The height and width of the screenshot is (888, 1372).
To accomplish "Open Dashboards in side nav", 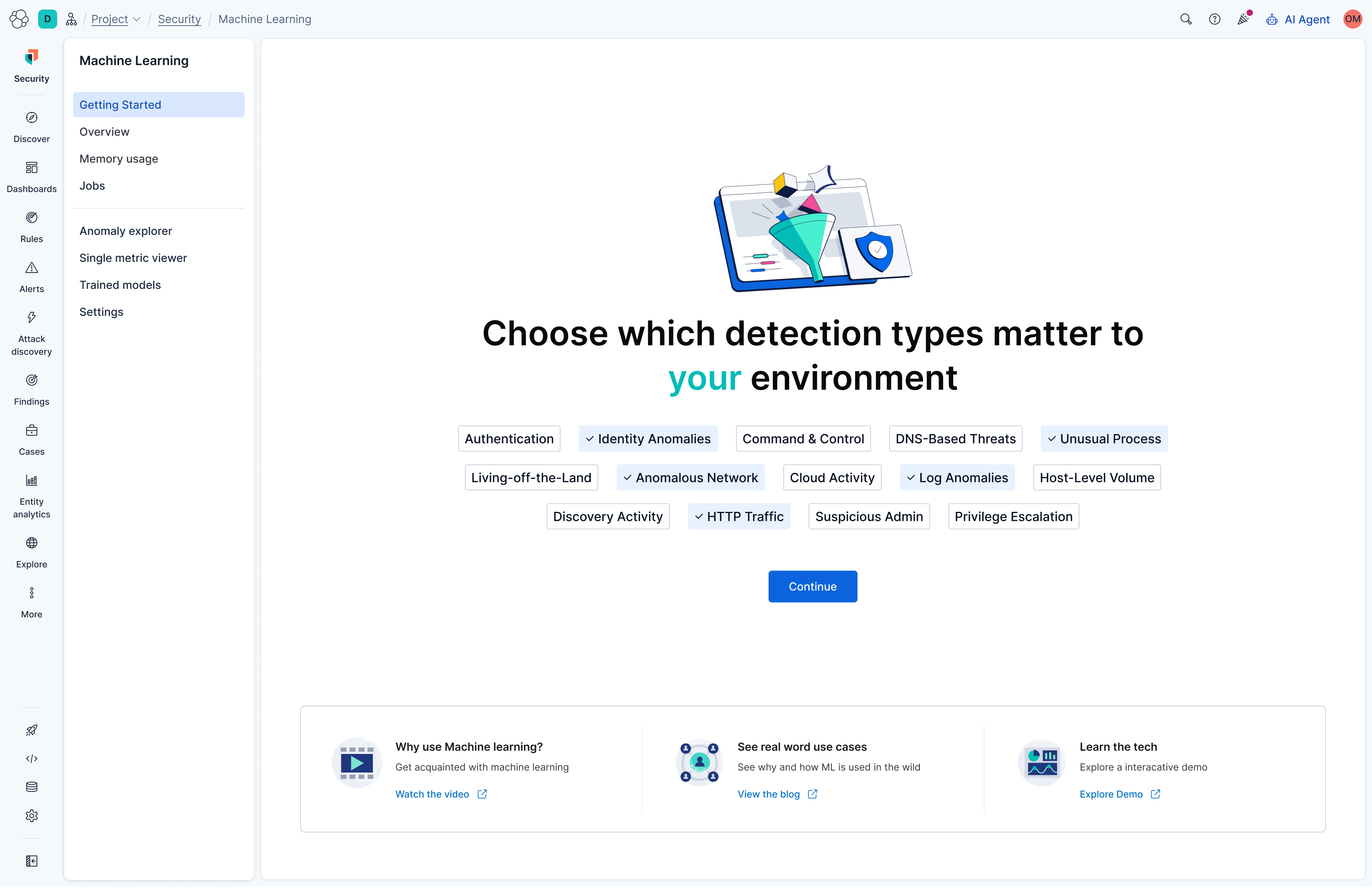I will pyautogui.click(x=32, y=177).
